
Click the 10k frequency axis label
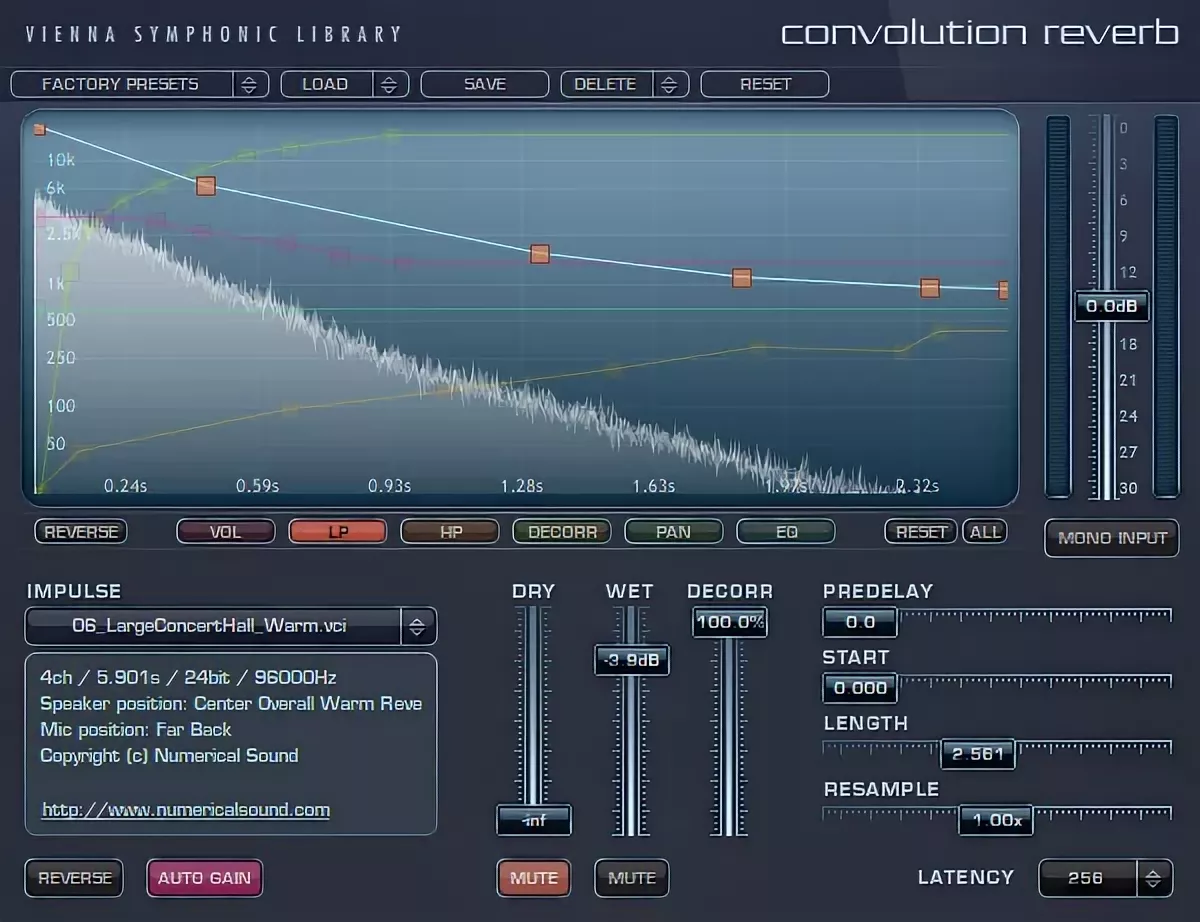click(61, 160)
